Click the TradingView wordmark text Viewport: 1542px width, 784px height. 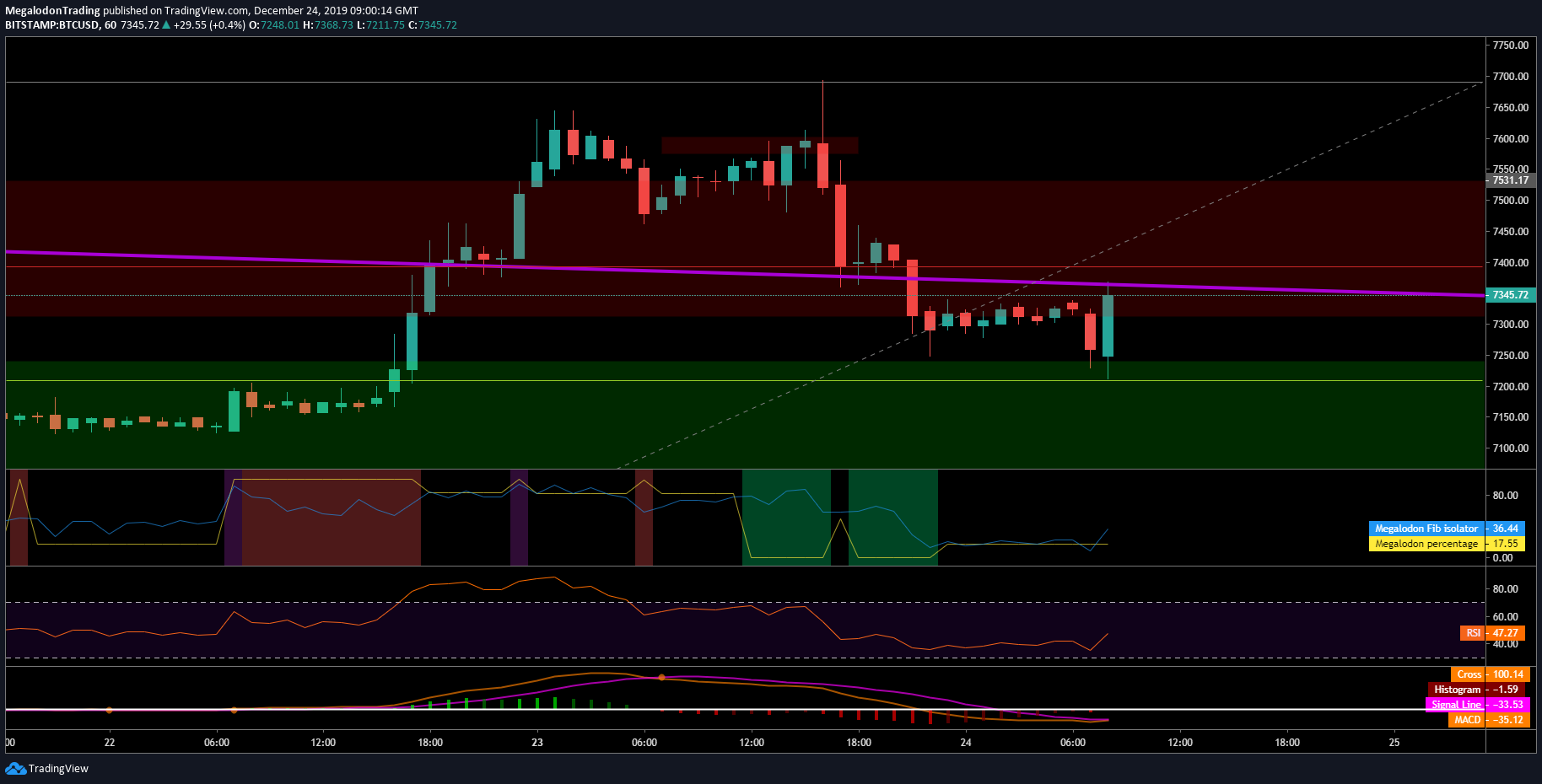[58, 768]
